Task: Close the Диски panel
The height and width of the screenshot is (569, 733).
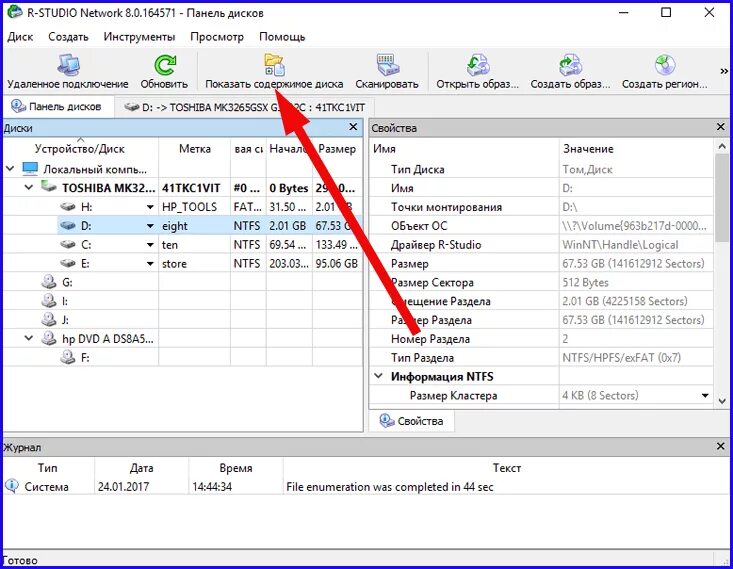Action: [x=353, y=127]
